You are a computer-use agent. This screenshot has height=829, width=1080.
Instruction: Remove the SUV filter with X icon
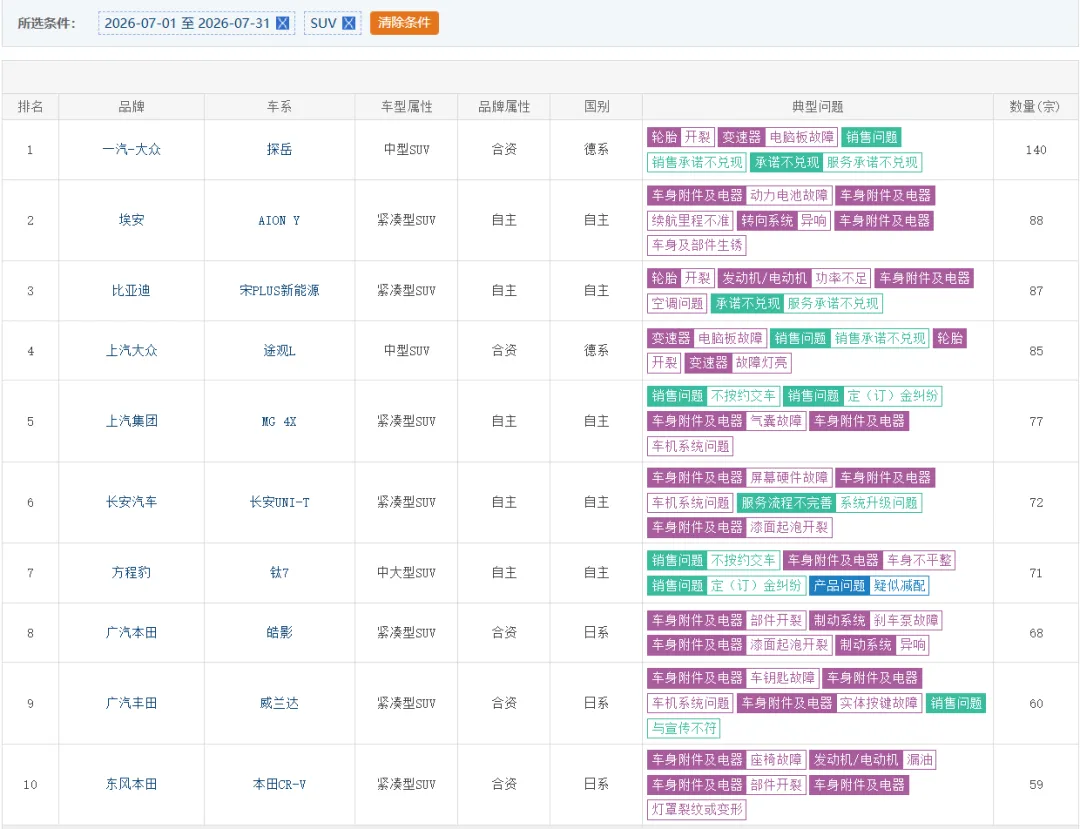(349, 23)
